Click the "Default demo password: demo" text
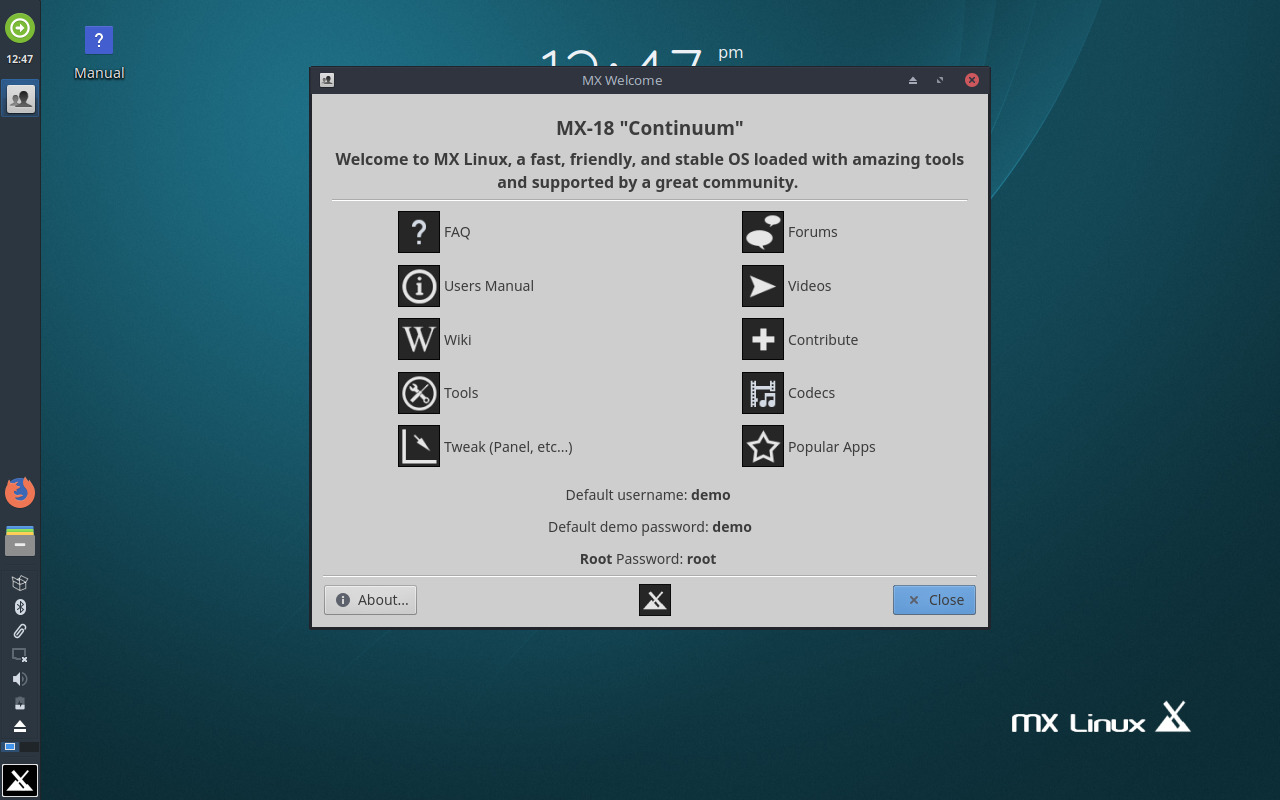 click(650, 527)
